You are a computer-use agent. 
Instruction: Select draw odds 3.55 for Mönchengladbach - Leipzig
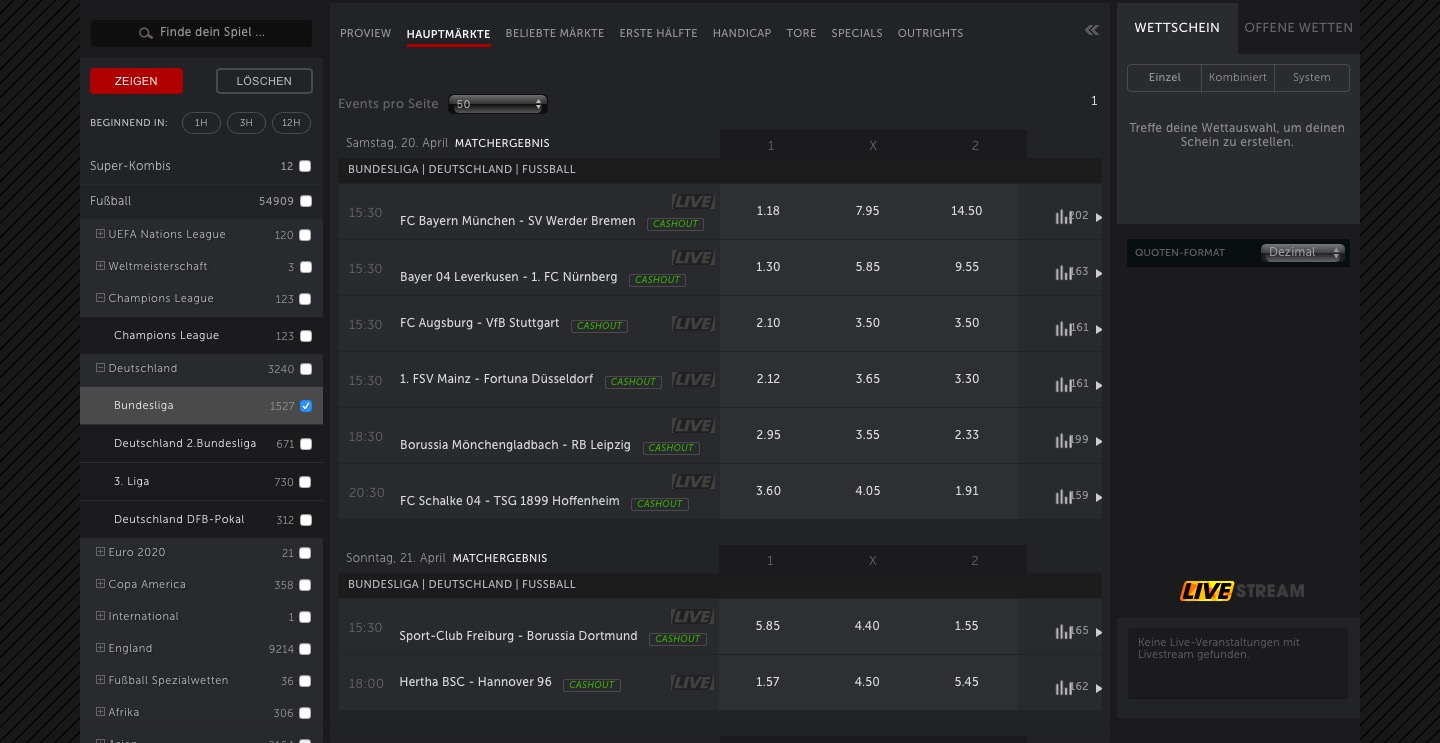868,435
